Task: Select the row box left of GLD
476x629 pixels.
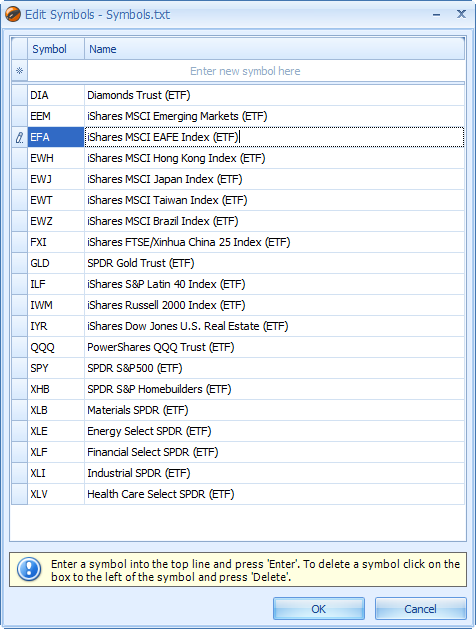Action: (19, 263)
